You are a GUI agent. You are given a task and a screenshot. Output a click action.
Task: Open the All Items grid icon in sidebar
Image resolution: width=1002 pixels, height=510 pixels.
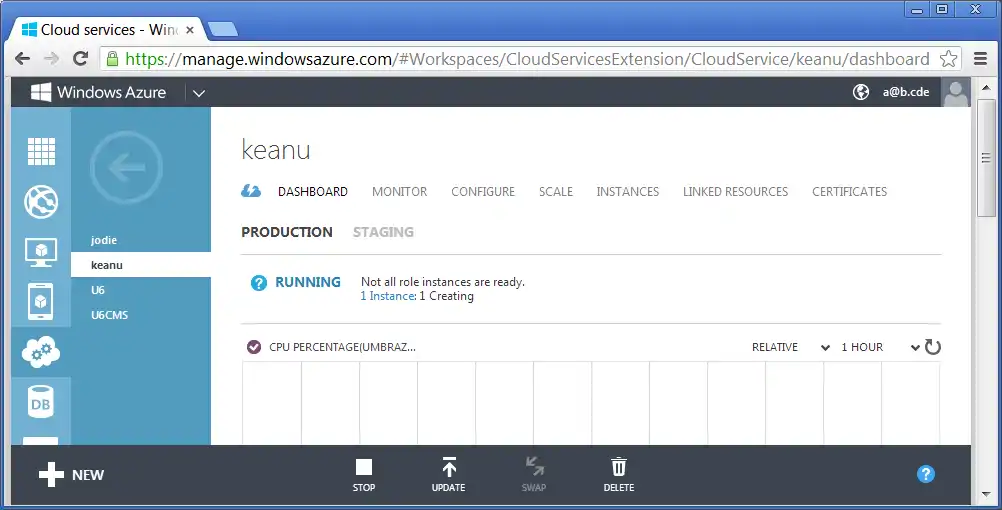tap(41, 151)
